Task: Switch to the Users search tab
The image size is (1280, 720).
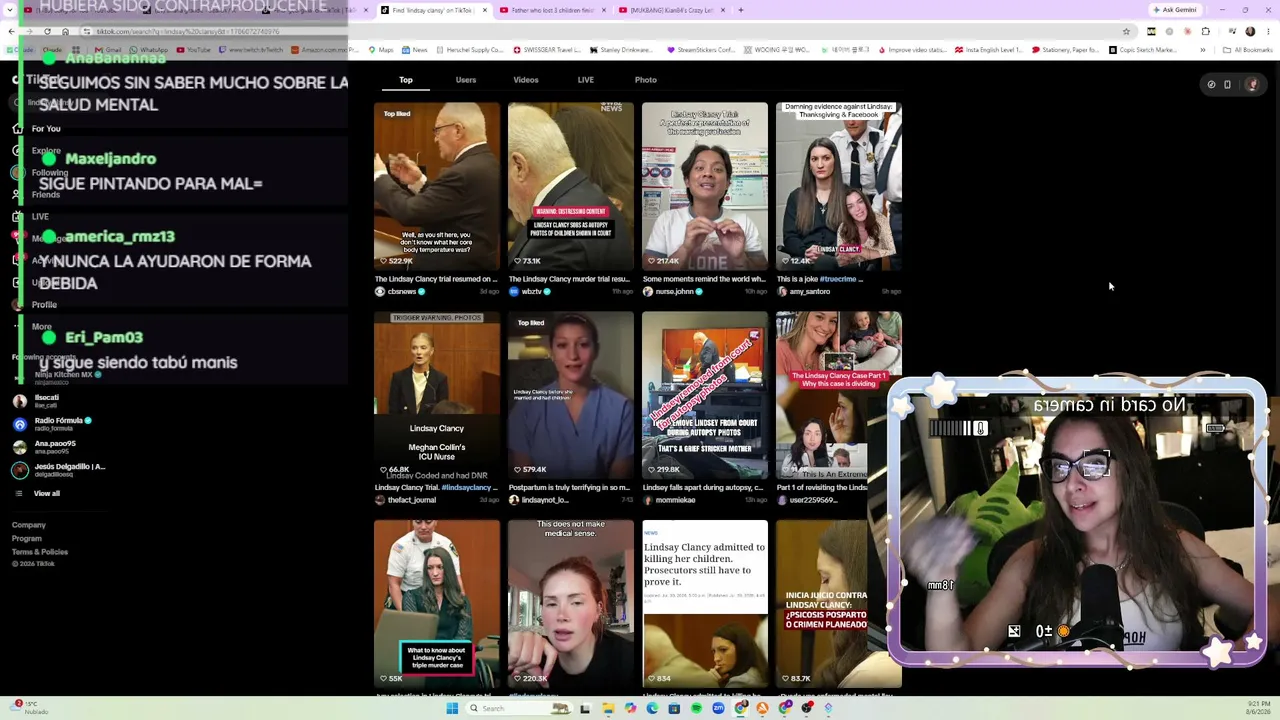Action: point(466,80)
